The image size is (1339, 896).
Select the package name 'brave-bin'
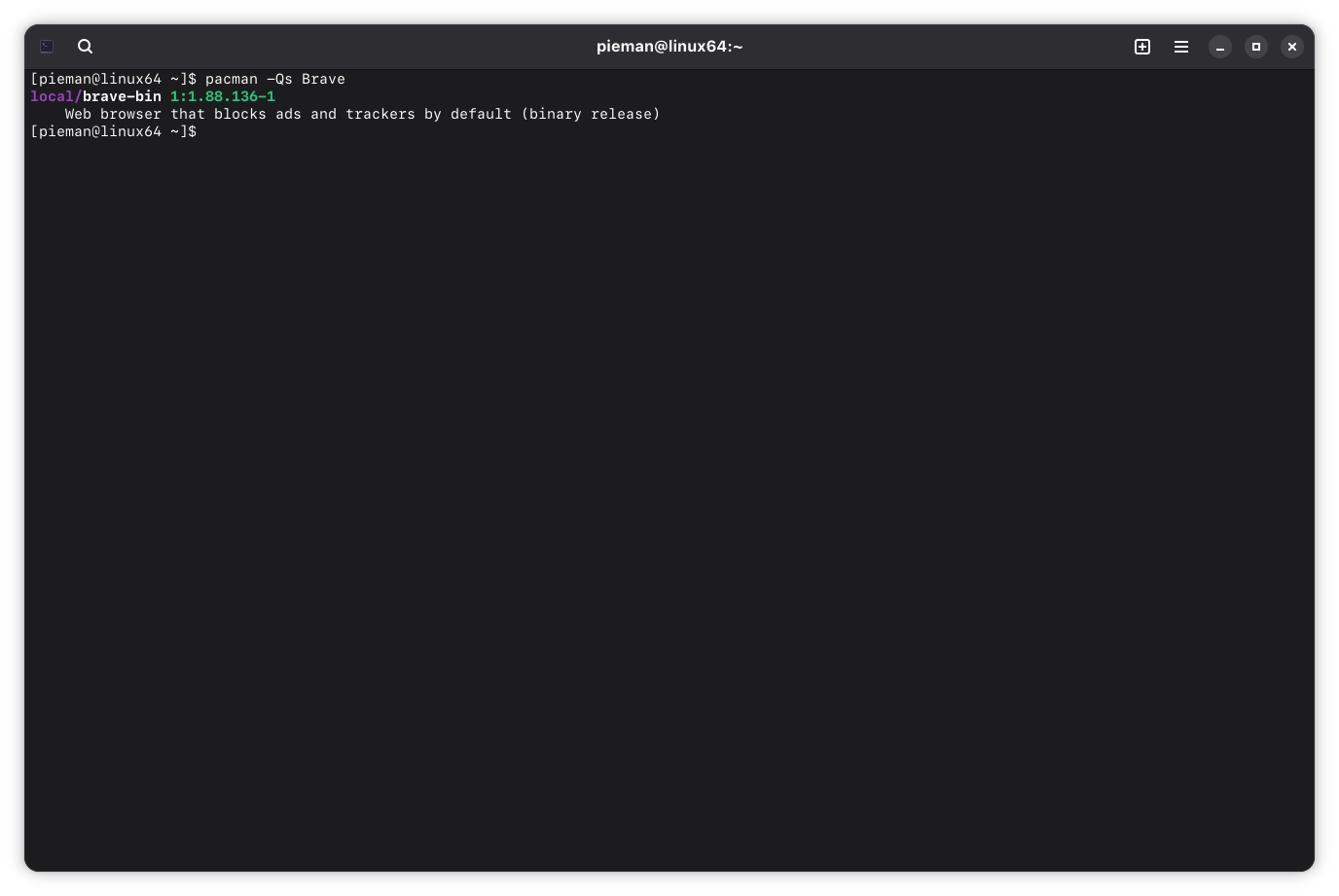pyautogui.click(x=122, y=96)
